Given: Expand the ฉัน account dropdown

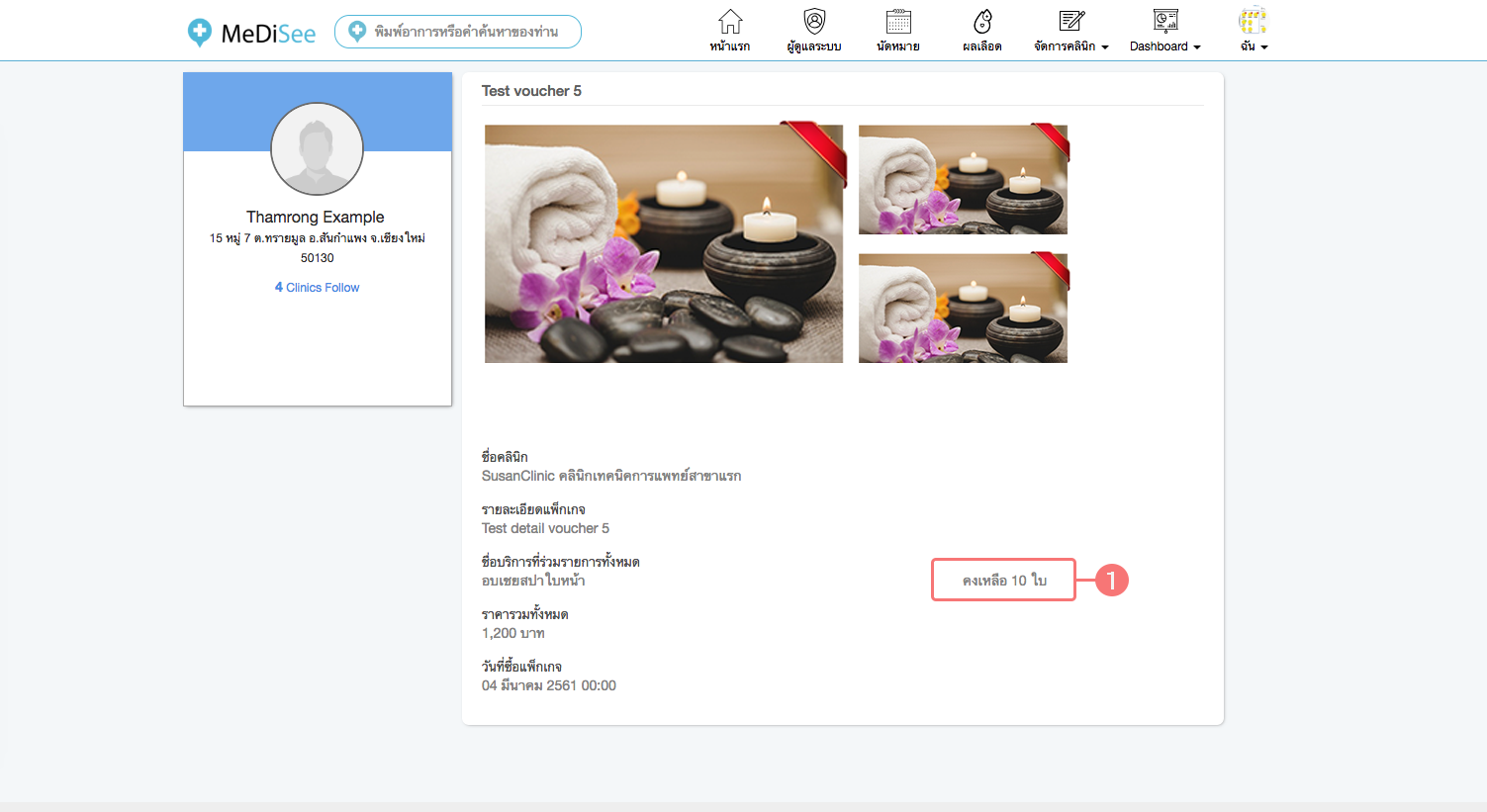Looking at the screenshot, I should [1254, 46].
